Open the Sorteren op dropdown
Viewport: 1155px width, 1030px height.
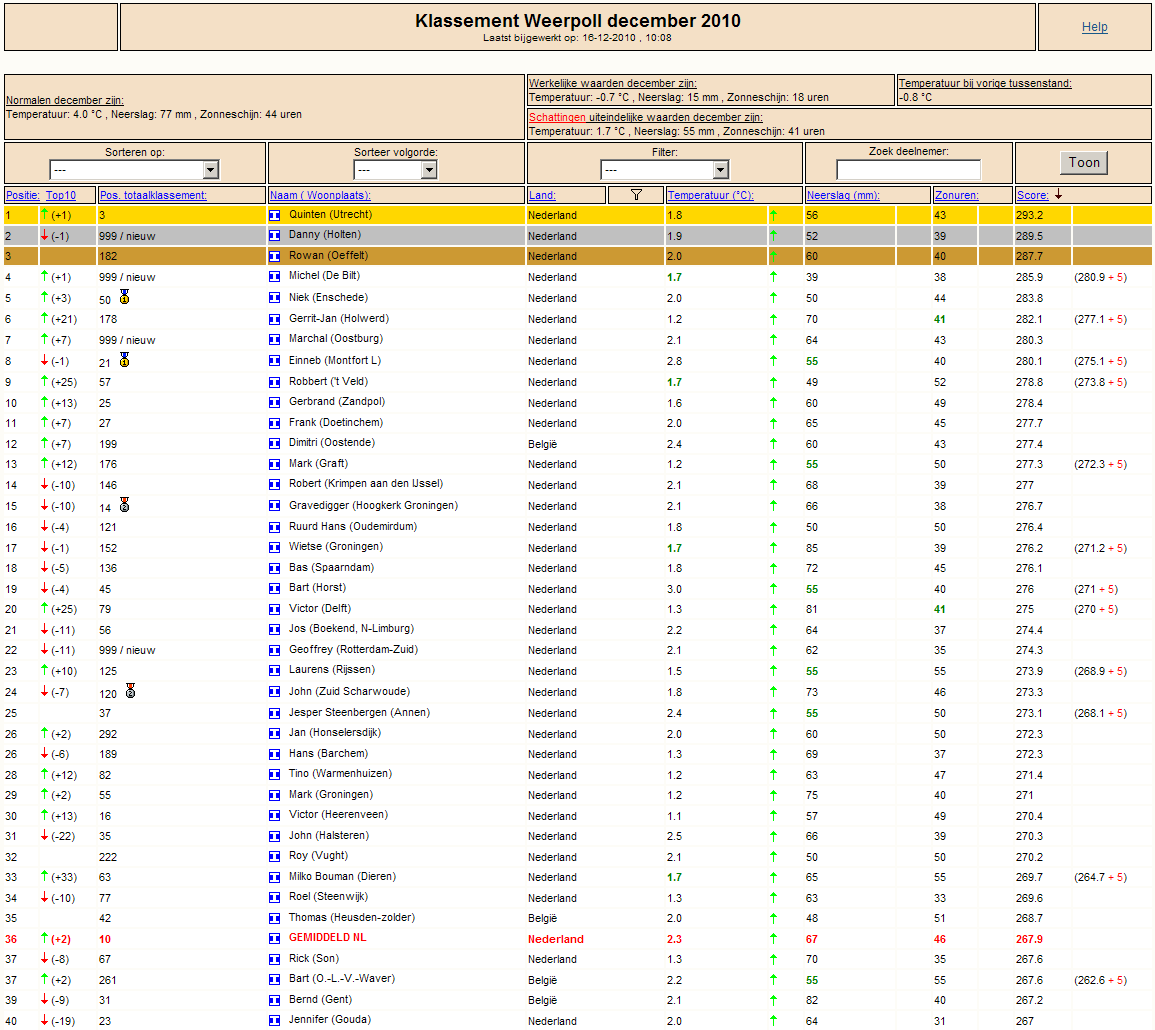pos(134,170)
